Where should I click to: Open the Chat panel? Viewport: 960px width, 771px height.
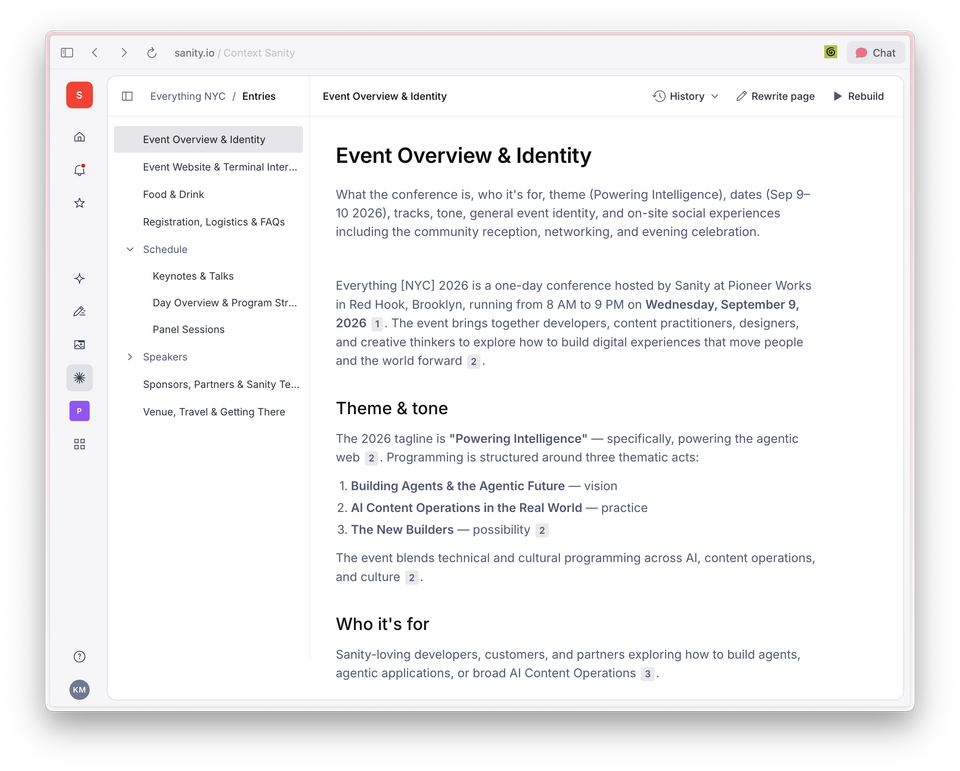click(x=876, y=53)
